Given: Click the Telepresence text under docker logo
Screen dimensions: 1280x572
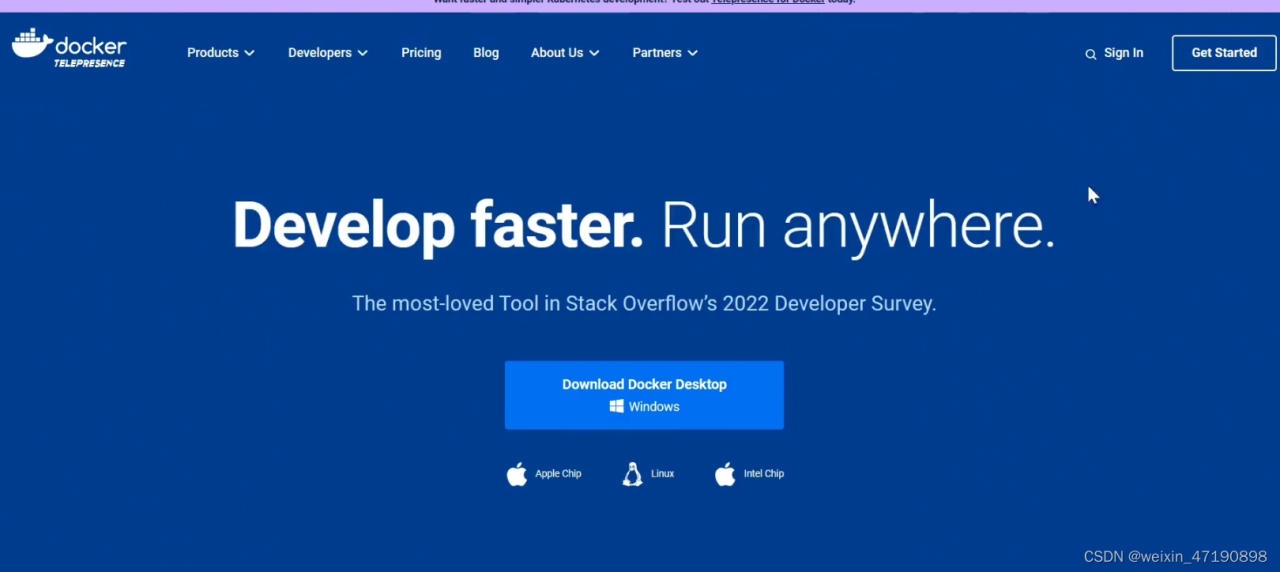Looking at the screenshot, I should pos(90,63).
